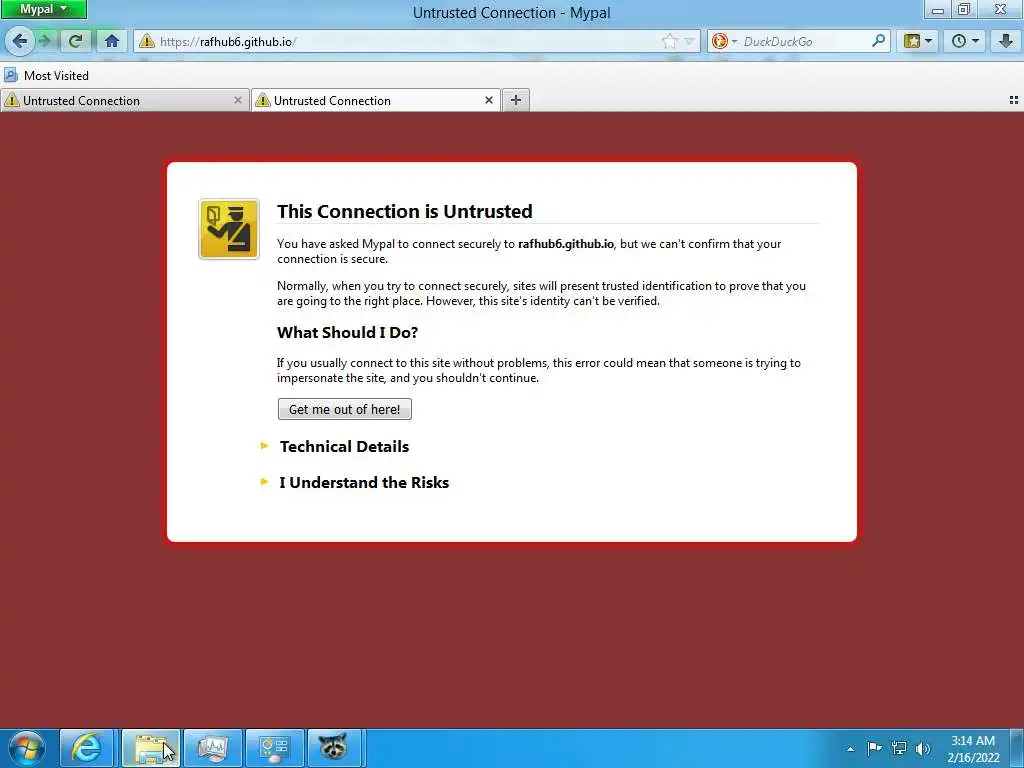The width and height of the screenshot is (1024, 768).
Task: Close the first Untrusted Connection tab
Action: click(x=238, y=100)
